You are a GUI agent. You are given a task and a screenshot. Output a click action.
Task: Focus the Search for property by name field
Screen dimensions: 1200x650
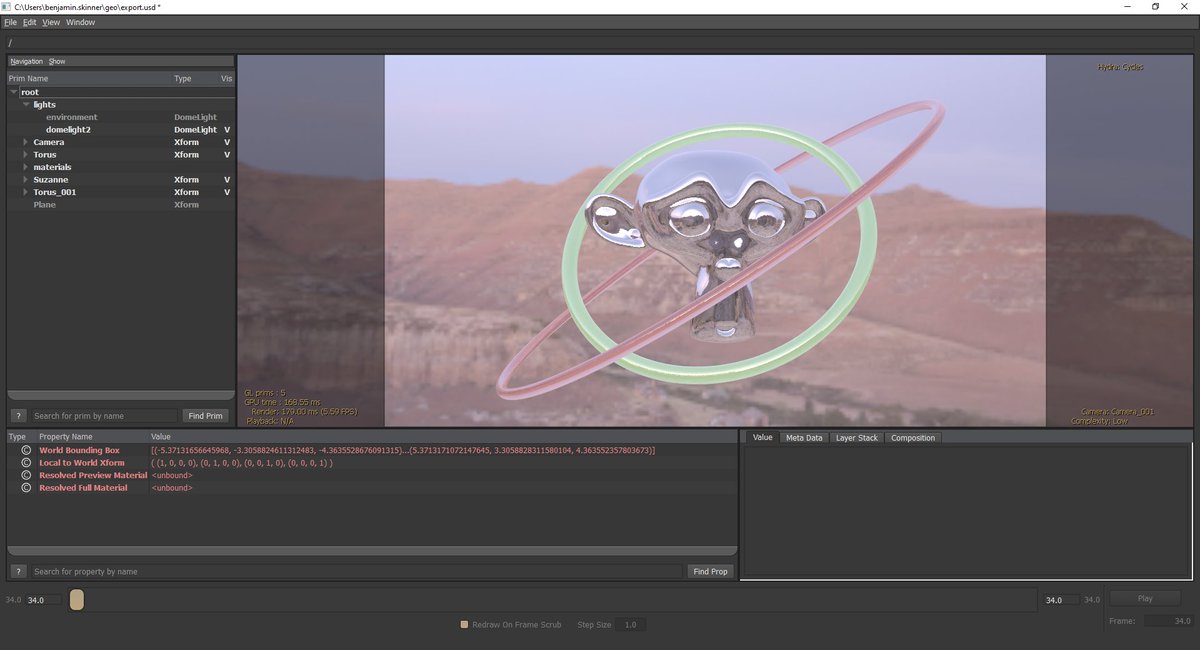356,571
